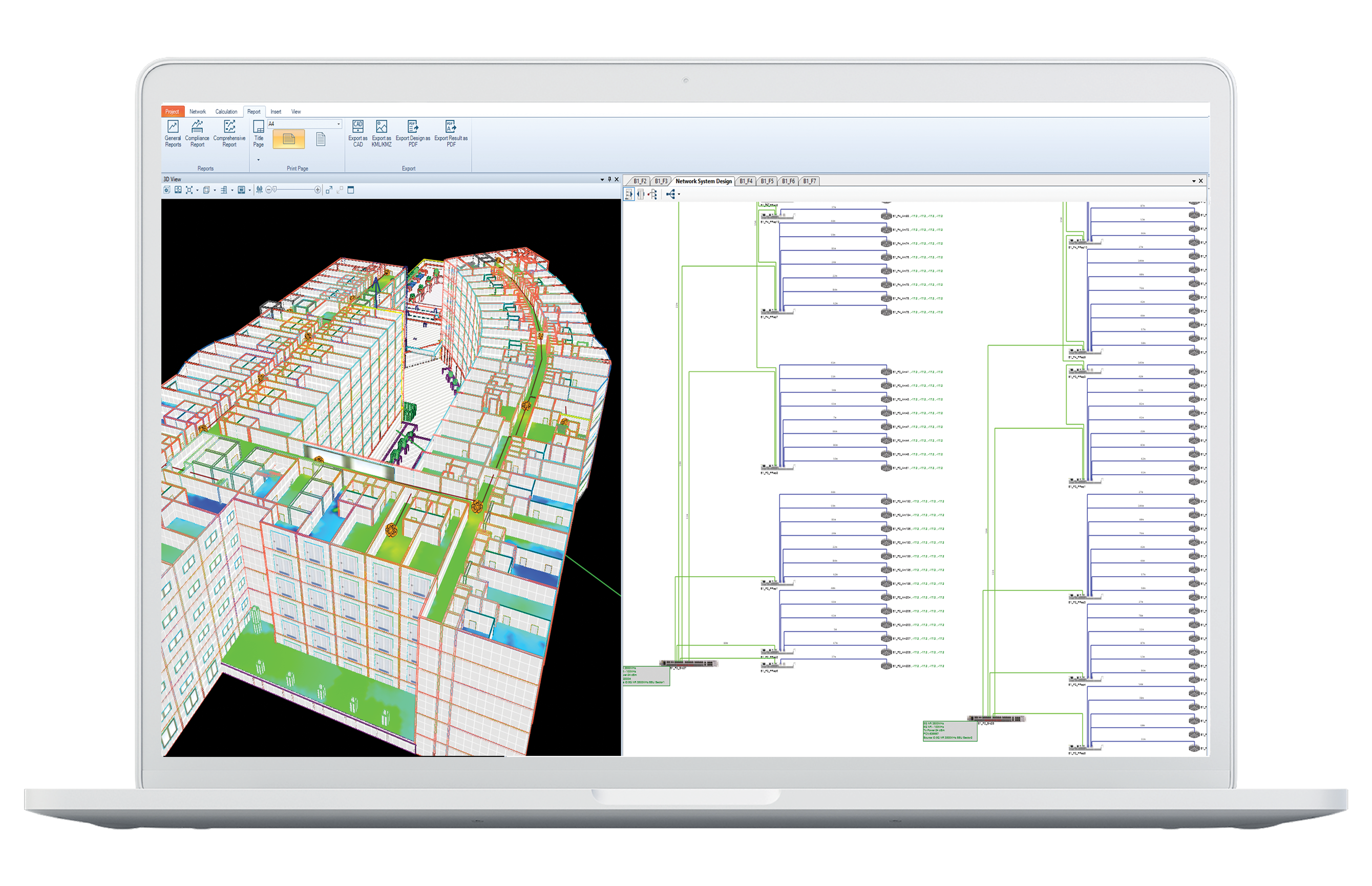The width and height of the screenshot is (1372, 886).
Task: Open the A4 paper size dropdown
Action: pyautogui.click(x=304, y=124)
